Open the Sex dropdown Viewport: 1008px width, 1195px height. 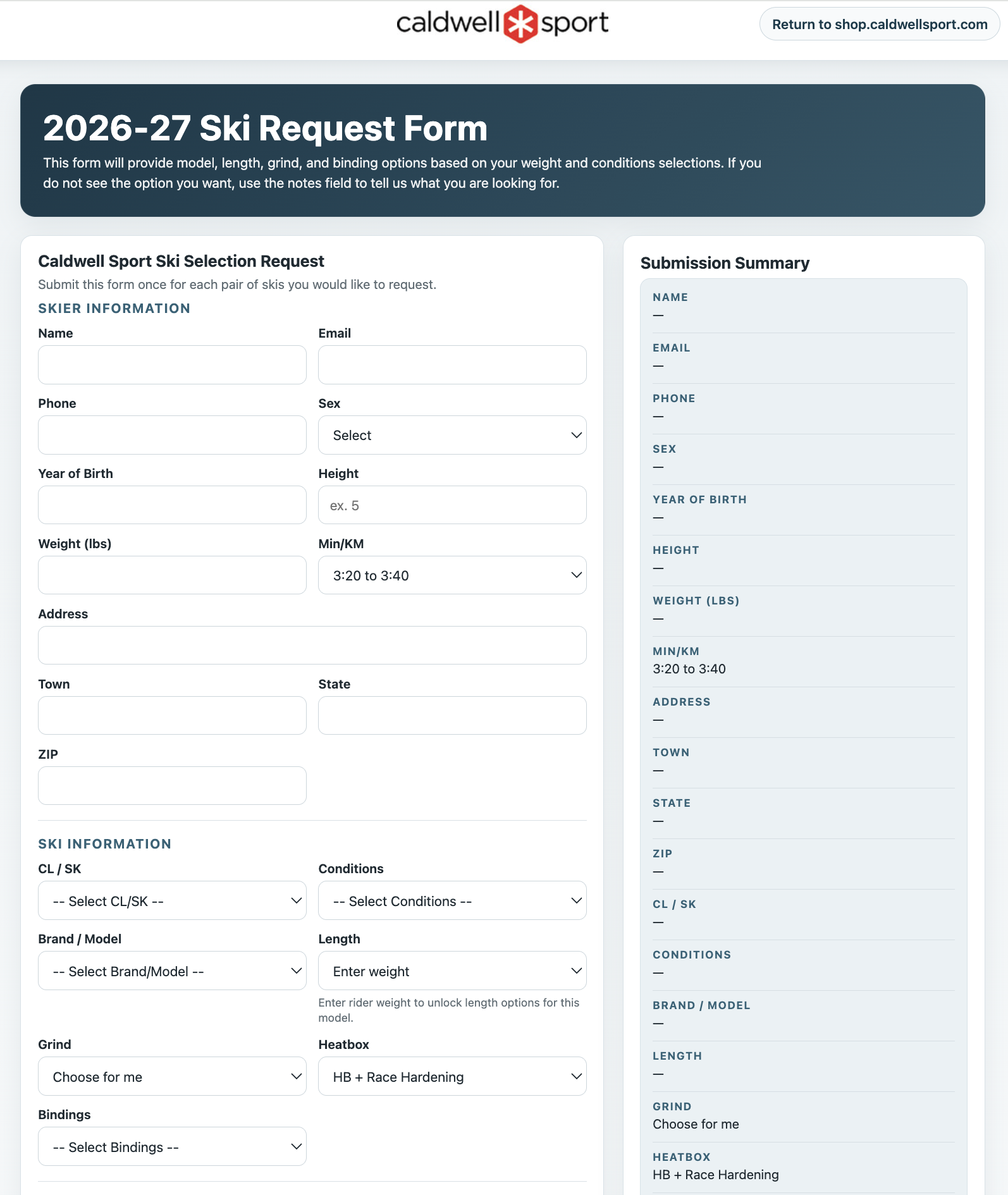click(x=452, y=435)
